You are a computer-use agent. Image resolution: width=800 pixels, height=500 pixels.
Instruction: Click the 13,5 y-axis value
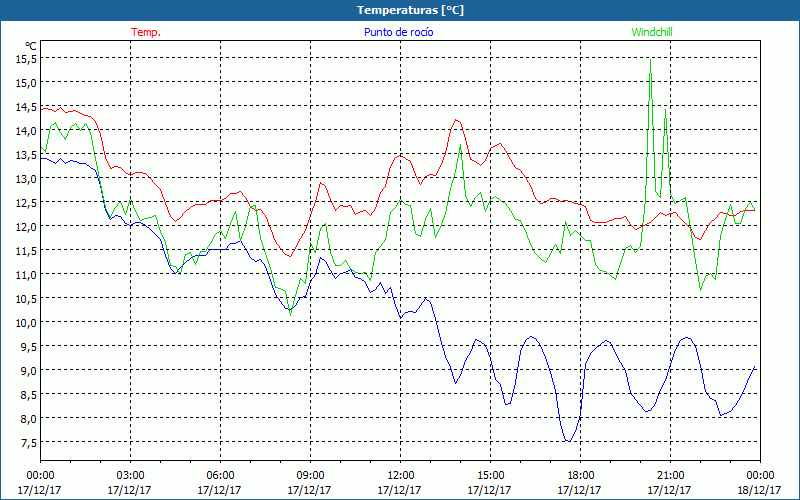(27, 155)
